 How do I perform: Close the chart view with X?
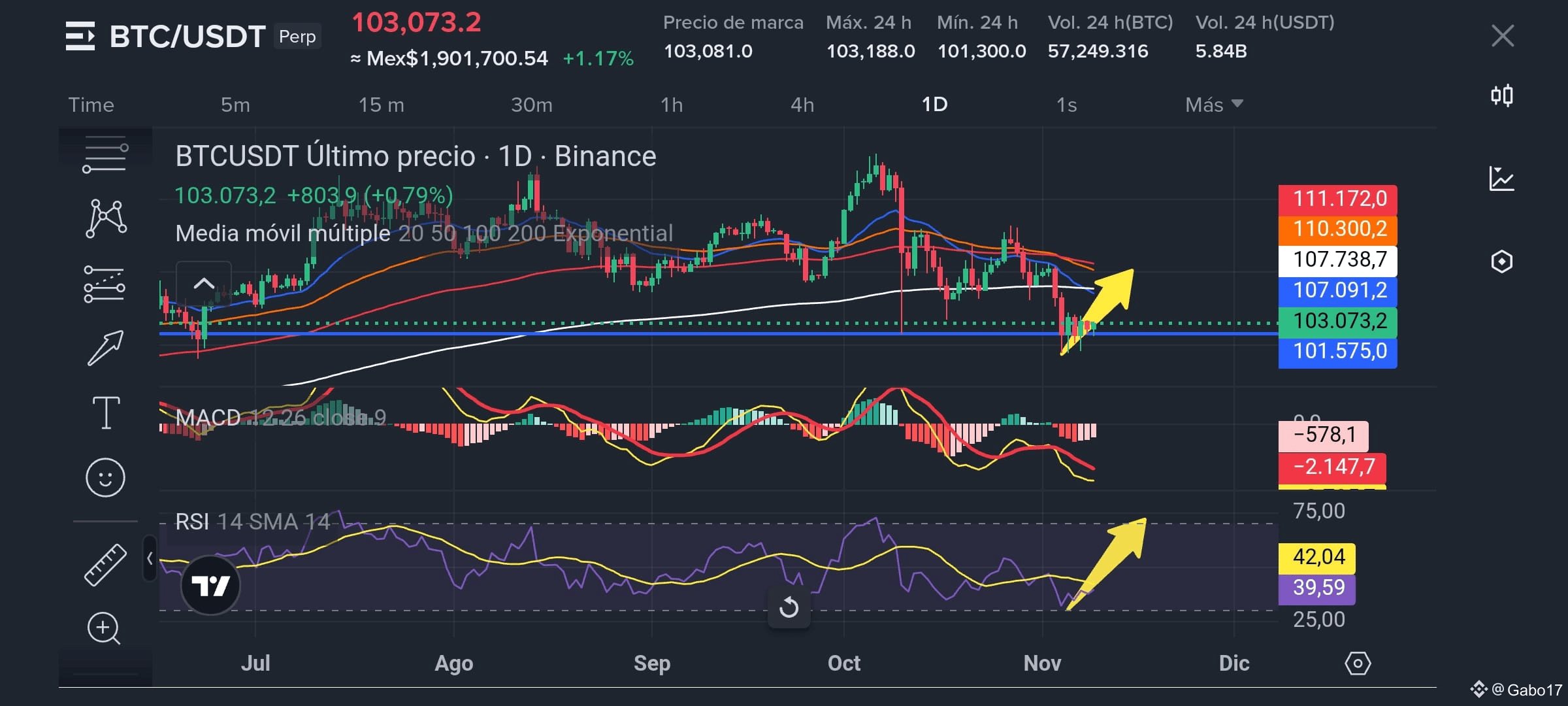pos(1503,36)
